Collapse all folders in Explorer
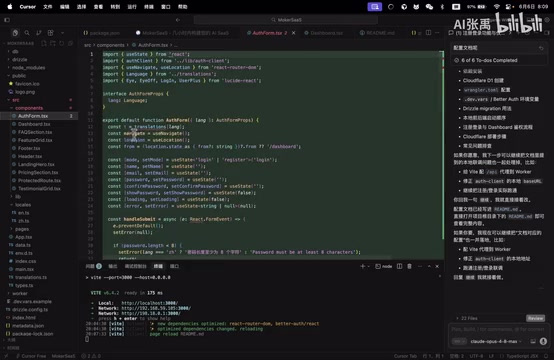 coord(70,43)
